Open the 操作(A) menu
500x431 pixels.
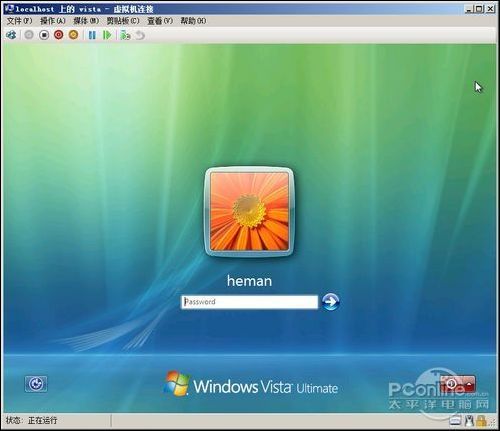point(53,21)
